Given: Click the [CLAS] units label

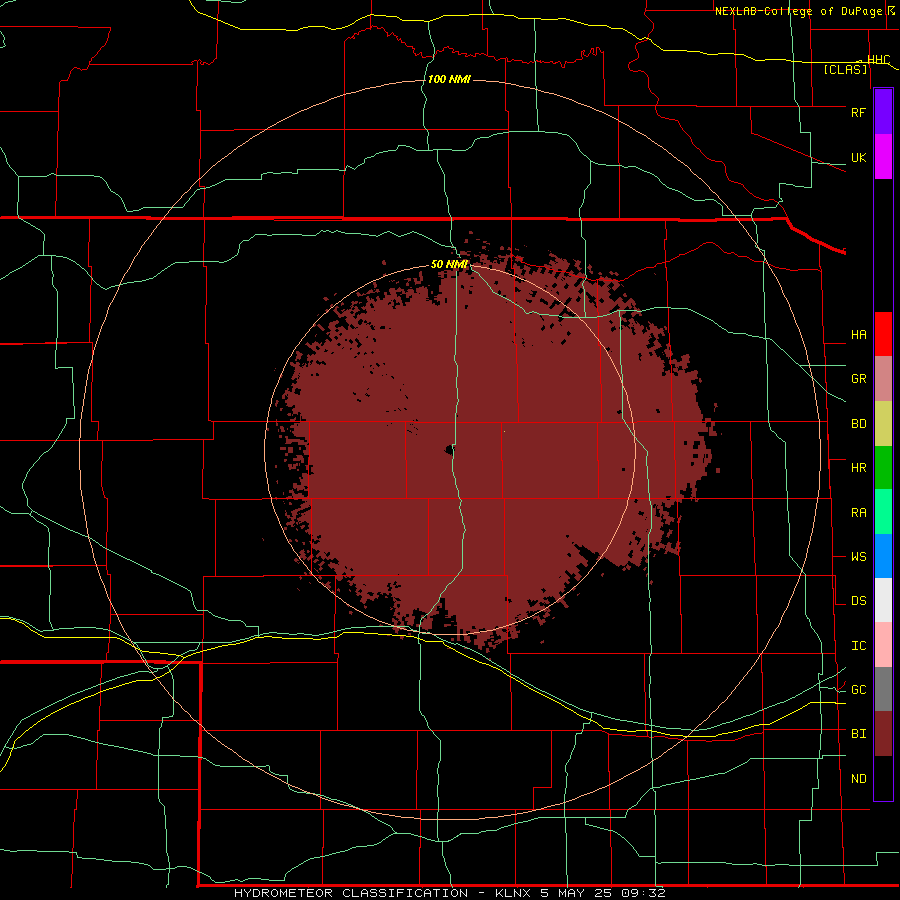Looking at the screenshot, I should 845,69.
